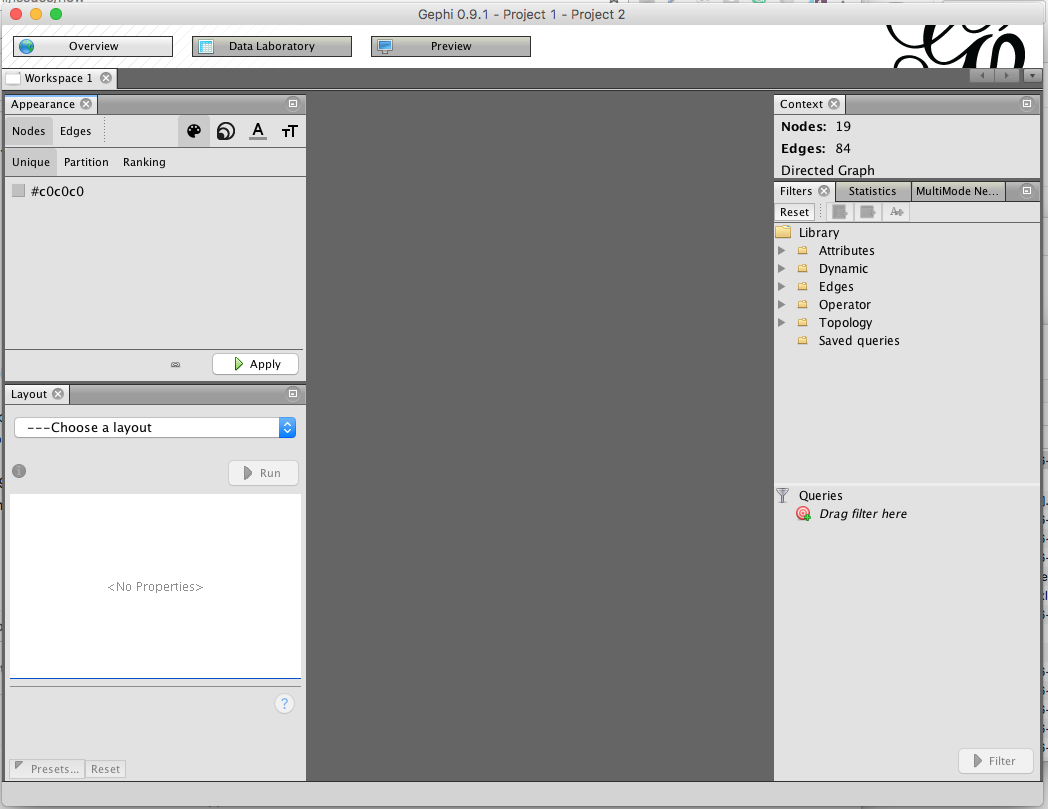Click the Apply button in Appearance
The image size is (1048, 809).
255,363
